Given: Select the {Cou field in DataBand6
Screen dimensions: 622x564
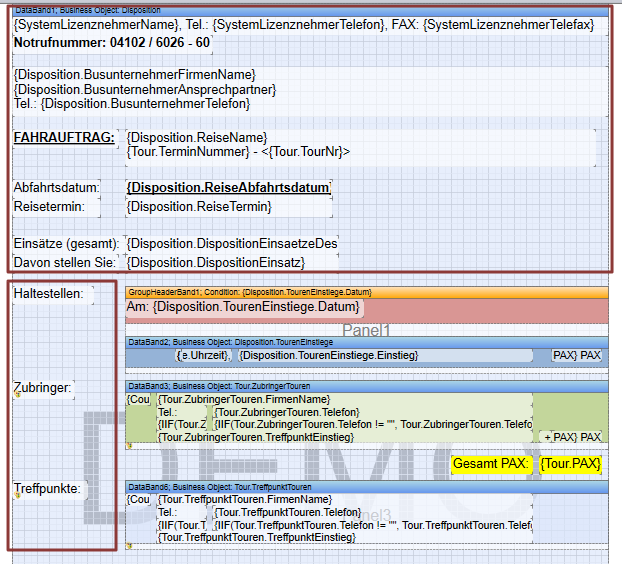Looking at the screenshot, I should tap(138, 500).
